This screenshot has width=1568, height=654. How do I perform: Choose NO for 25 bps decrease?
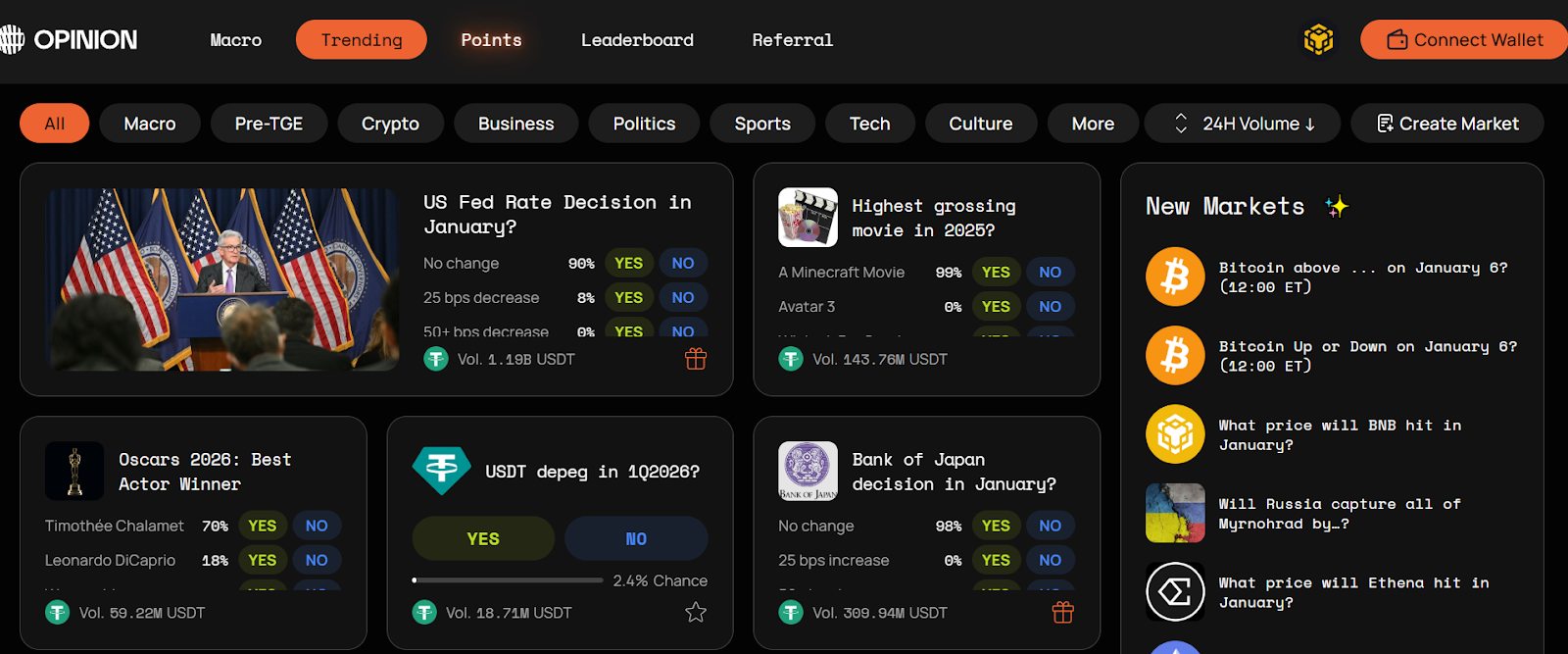[x=683, y=297]
